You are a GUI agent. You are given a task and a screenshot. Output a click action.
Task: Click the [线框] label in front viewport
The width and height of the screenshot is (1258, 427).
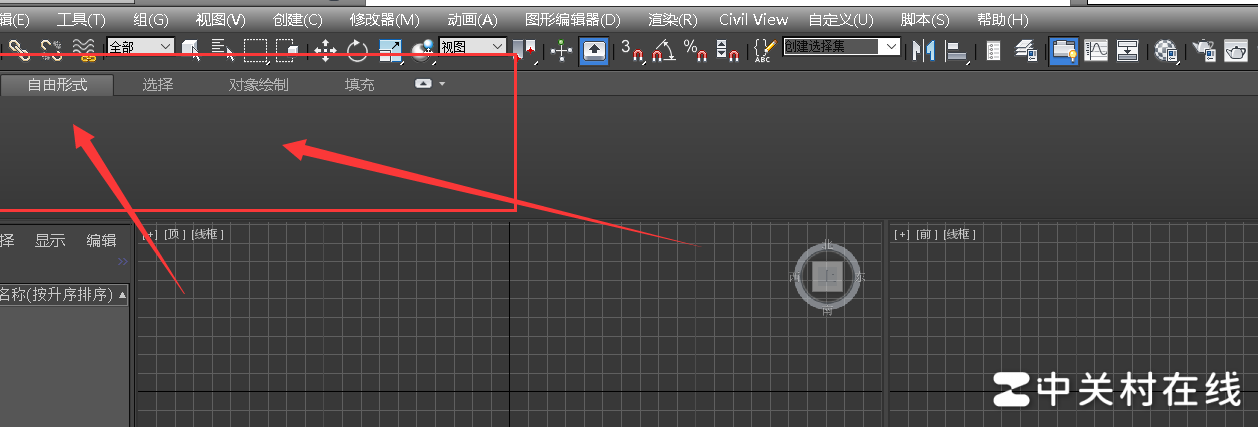[x=960, y=234]
